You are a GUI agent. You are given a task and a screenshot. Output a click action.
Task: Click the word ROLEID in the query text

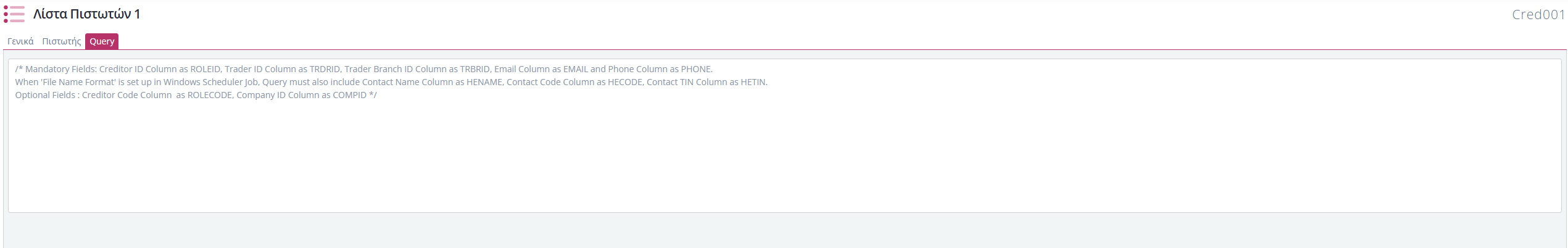point(205,69)
